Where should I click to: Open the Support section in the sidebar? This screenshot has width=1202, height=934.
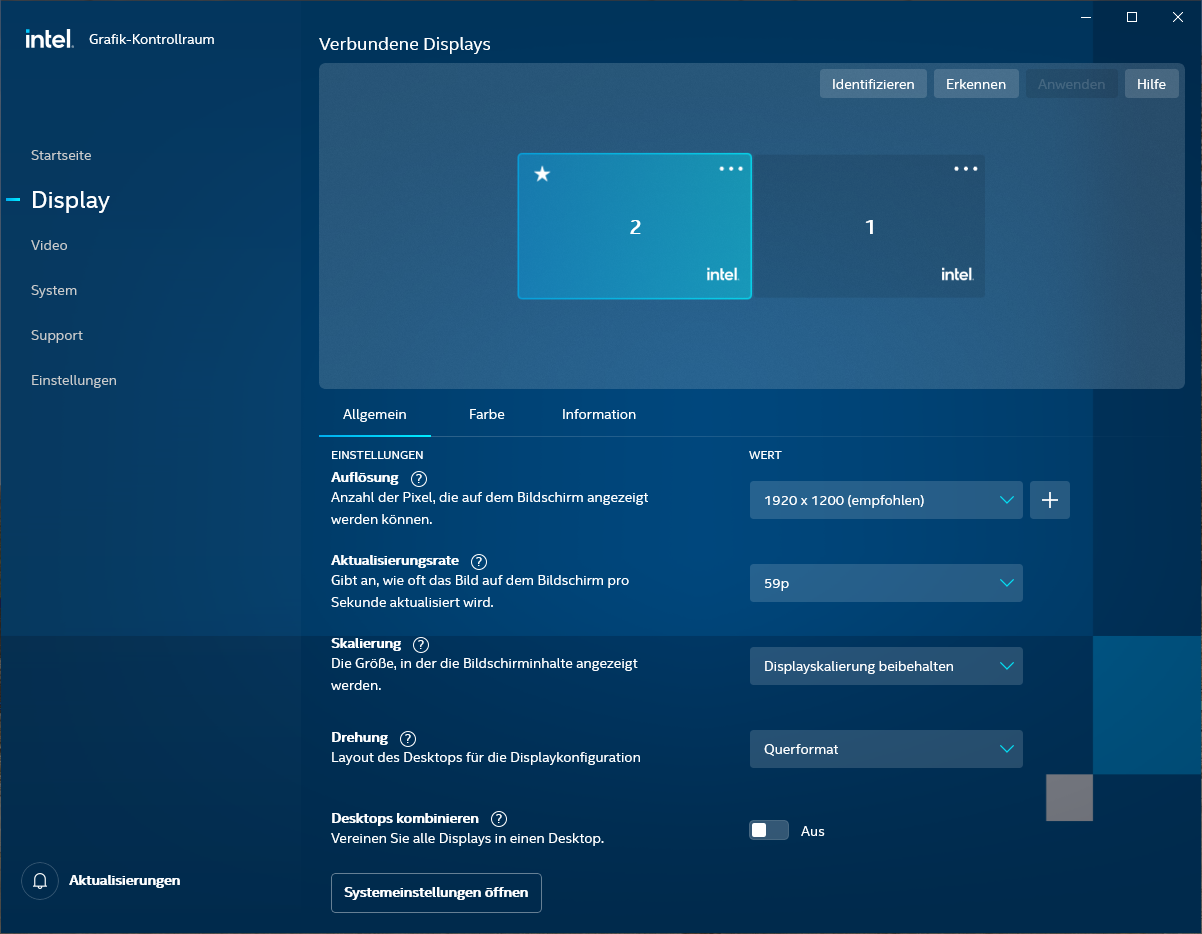point(57,336)
